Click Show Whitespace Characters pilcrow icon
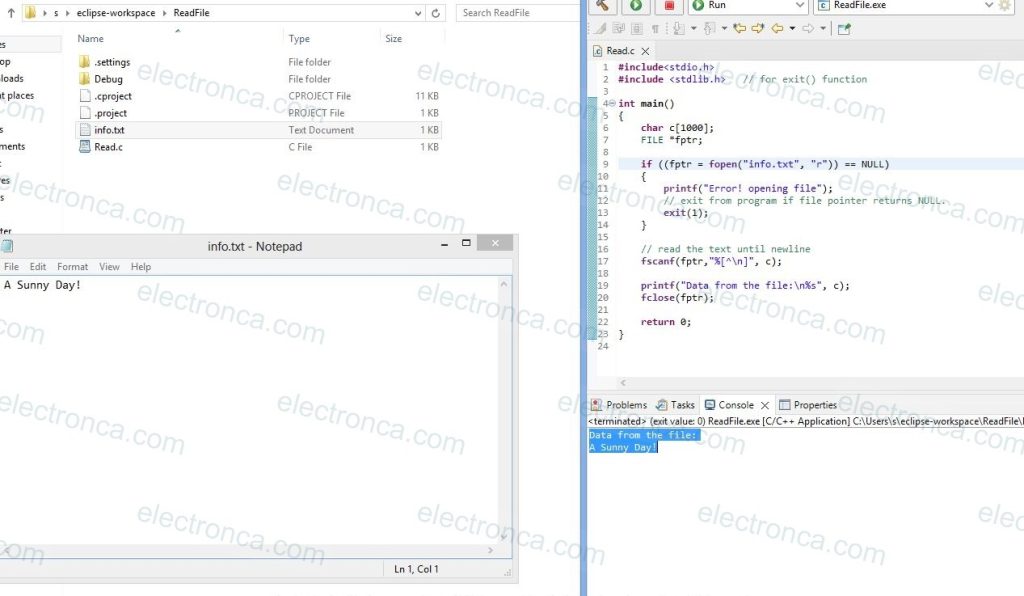 point(654,28)
